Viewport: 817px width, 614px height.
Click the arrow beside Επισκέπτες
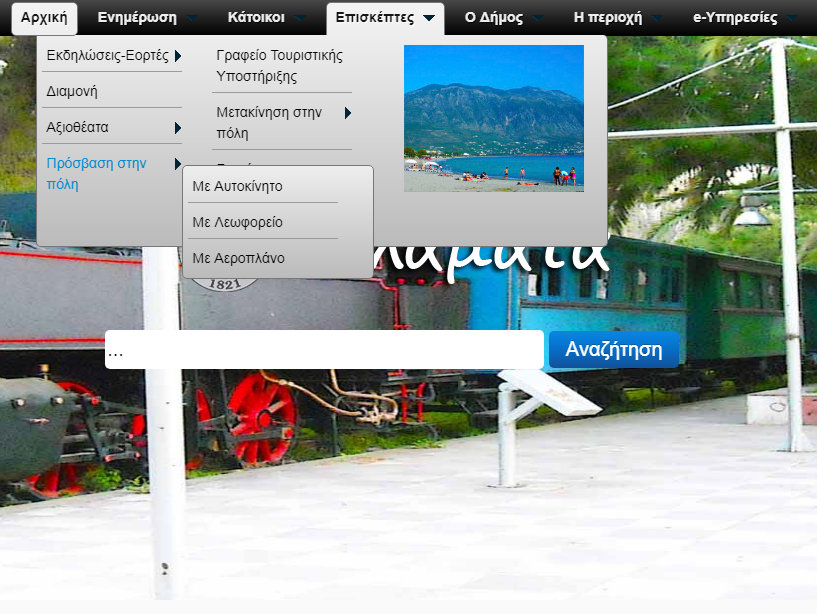pos(428,19)
